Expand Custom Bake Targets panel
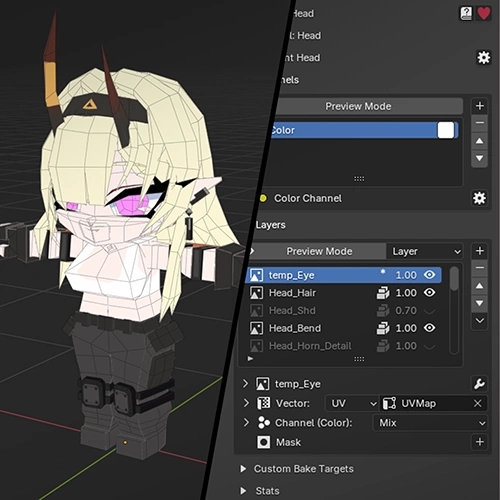Screen dimensions: 500x500 coord(243,469)
